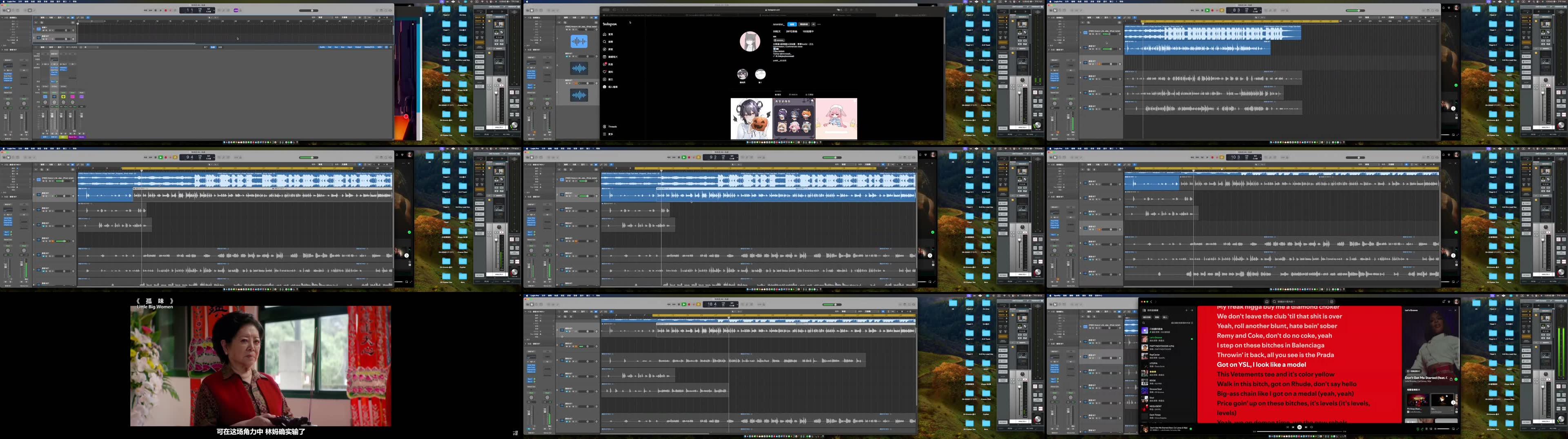
Task: Open the first story highlight circle
Action: point(743,74)
